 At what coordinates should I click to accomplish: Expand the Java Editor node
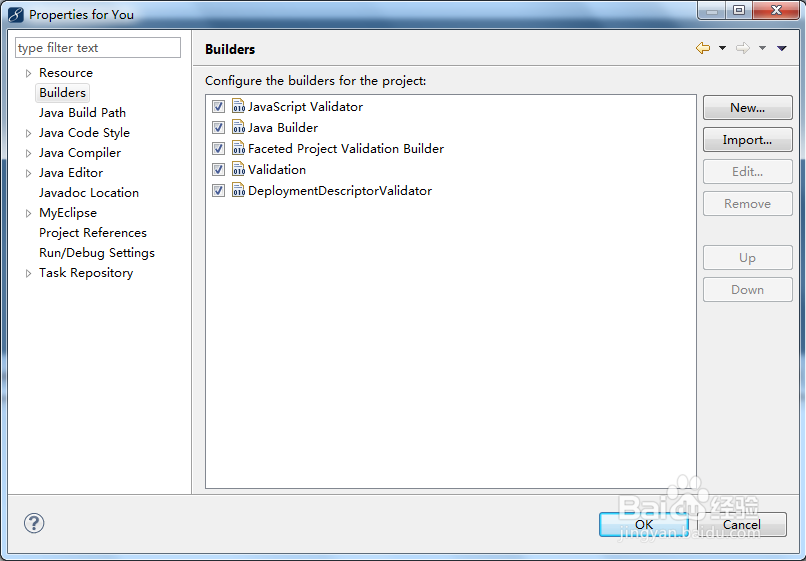point(28,174)
